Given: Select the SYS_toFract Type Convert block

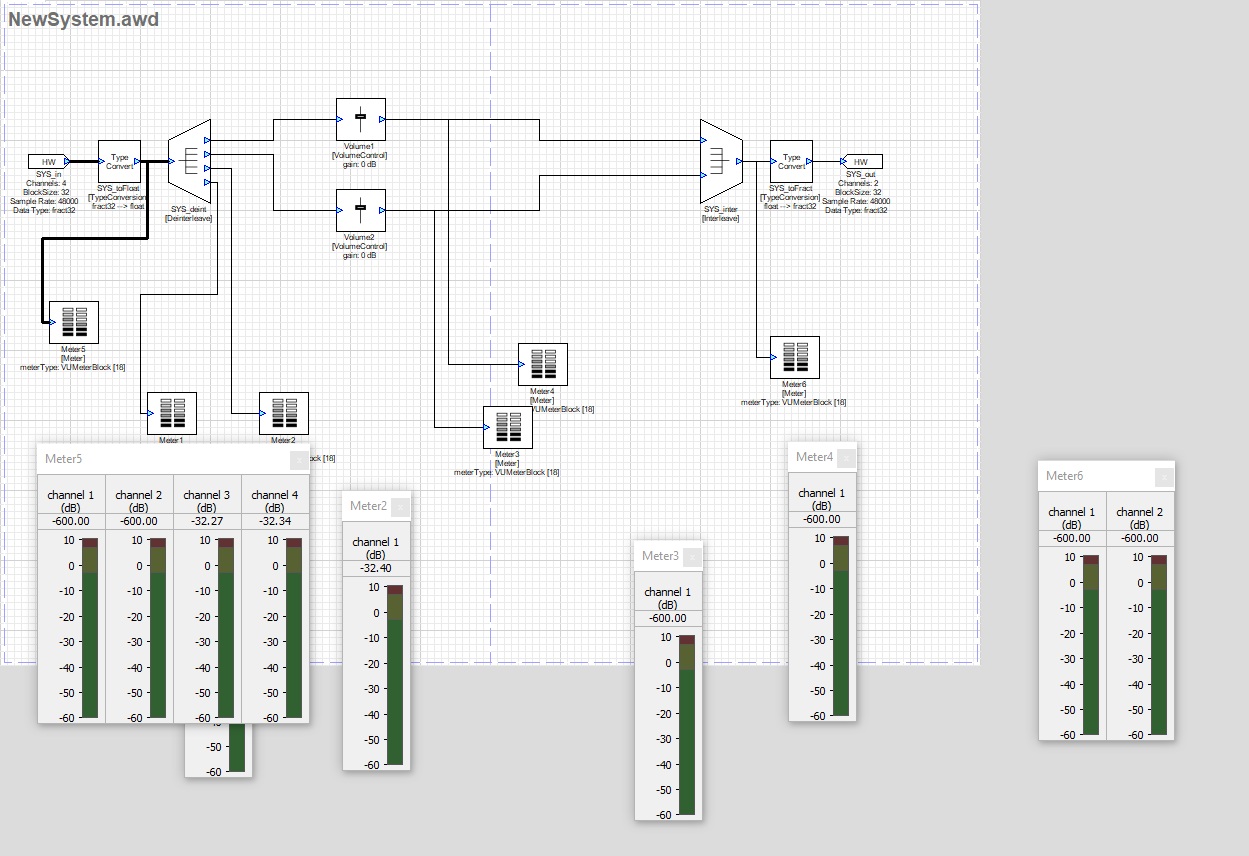Looking at the screenshot, I should (x=791, y=161).
